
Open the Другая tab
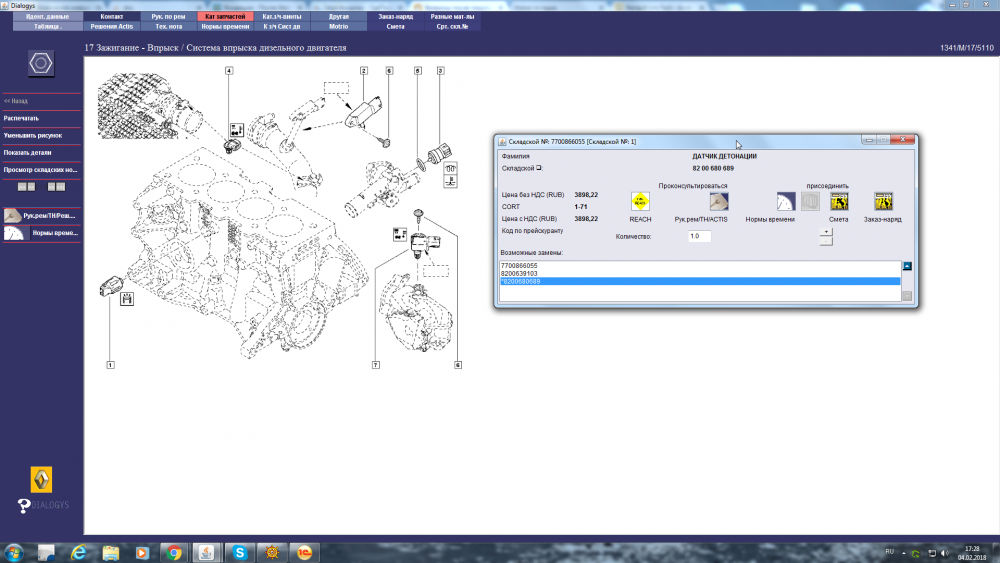click(x=339, y=17)
